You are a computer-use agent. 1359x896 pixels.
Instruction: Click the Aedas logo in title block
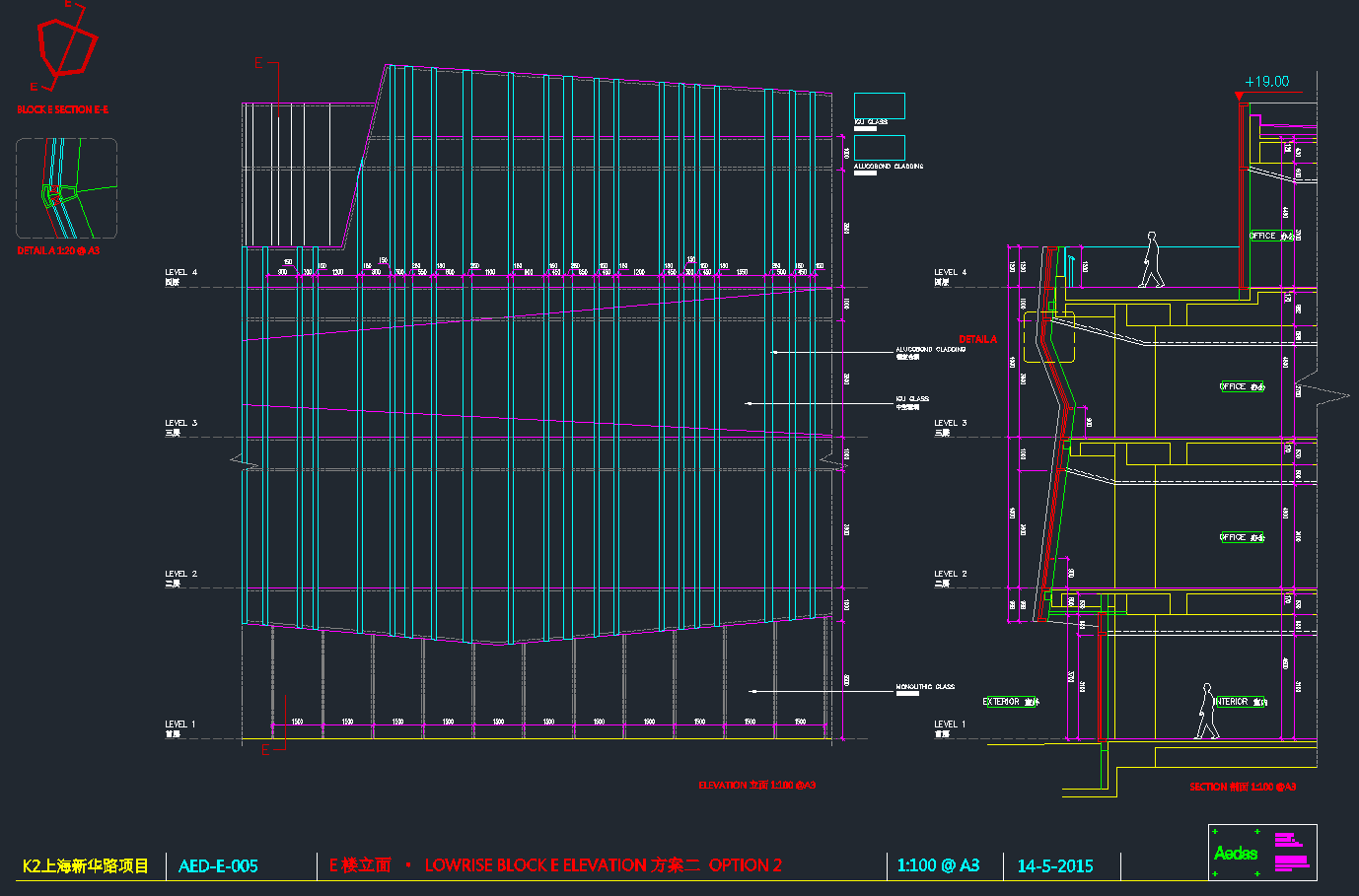[1236, 853]
